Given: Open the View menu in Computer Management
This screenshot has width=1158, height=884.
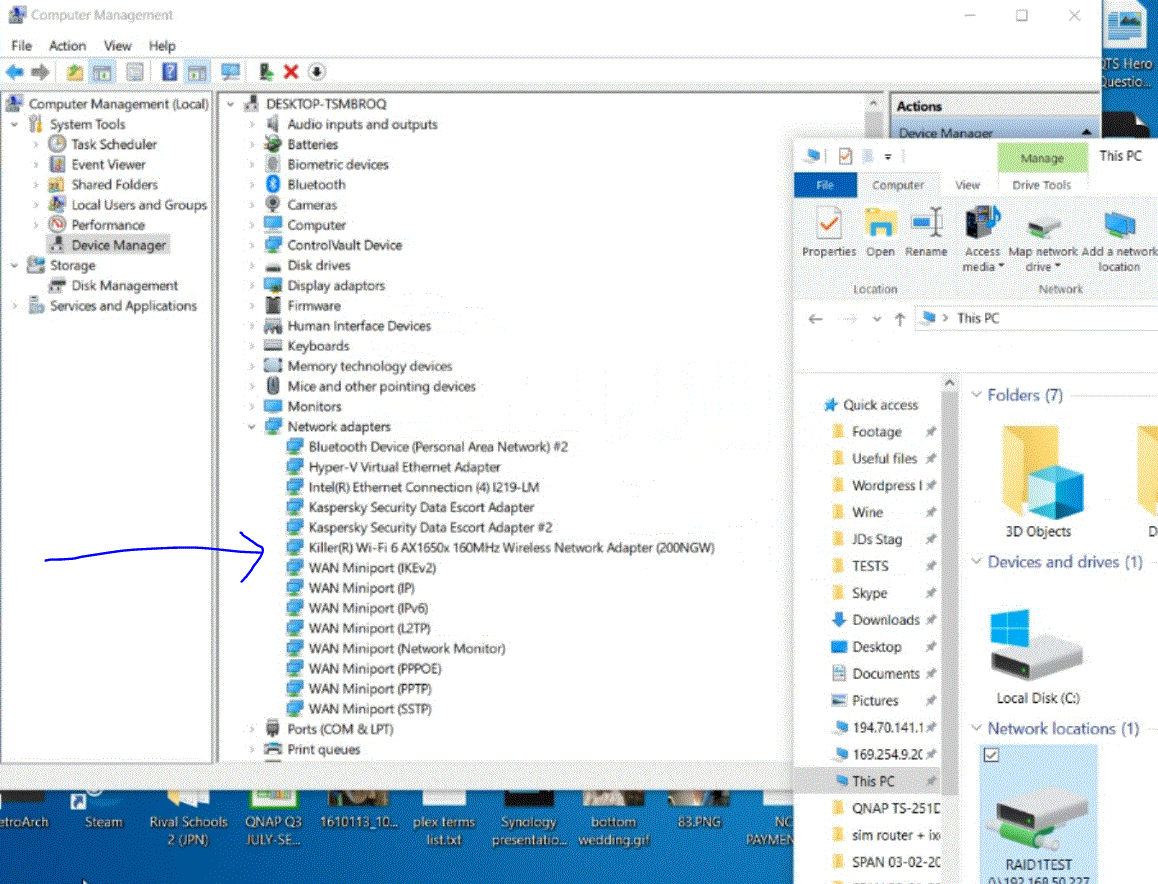Looking at the screenshot, I should point(117,46).
